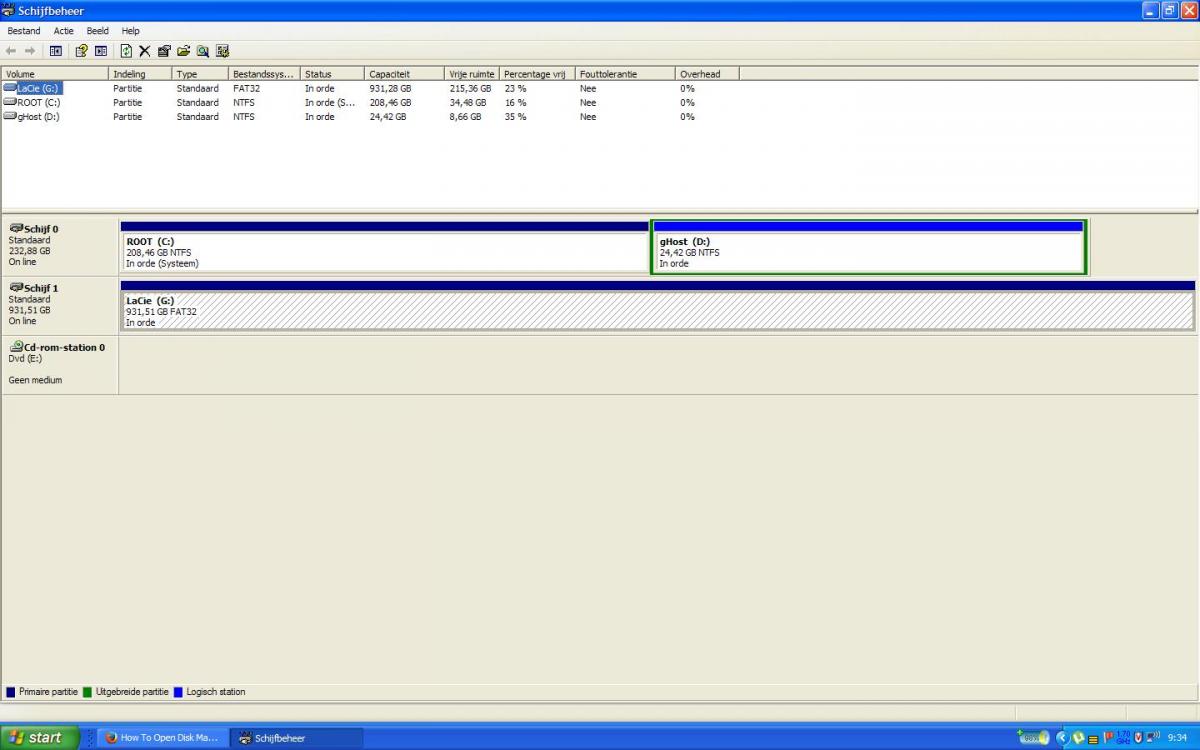Click the 1.70 GHz CPU tray indicator

pyautogui.click(x=1123, y=738)
